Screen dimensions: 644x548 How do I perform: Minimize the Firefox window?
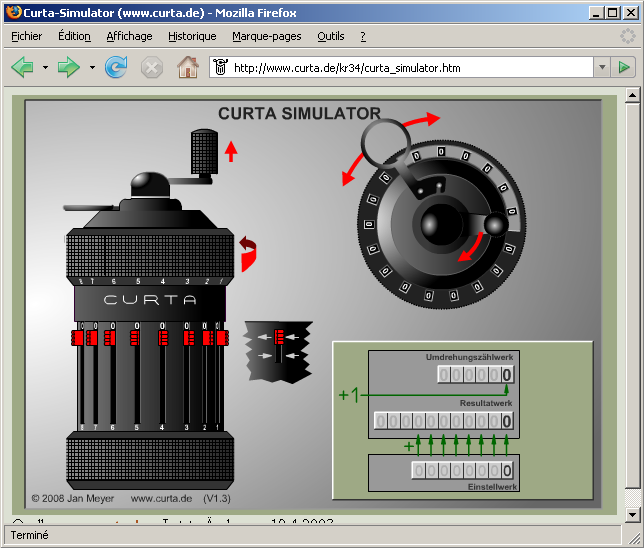(596, 13)
